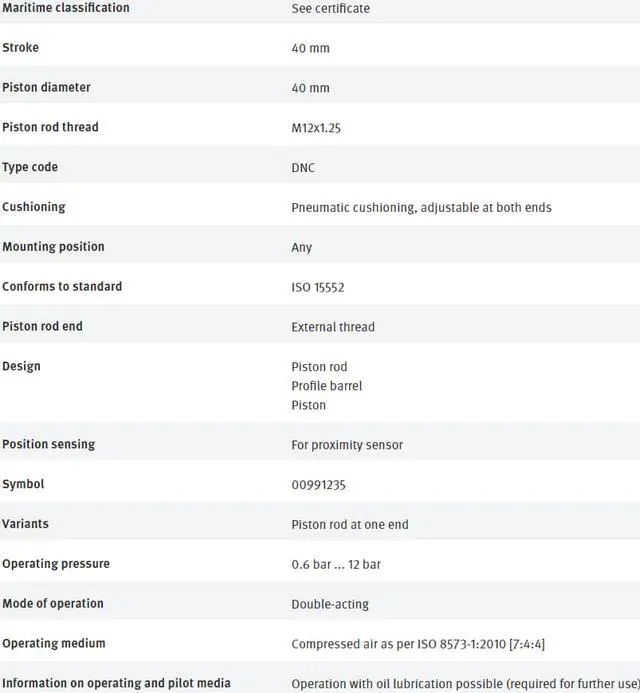
Task: Select the Mounting position label
Action: [x=53, y=247]
